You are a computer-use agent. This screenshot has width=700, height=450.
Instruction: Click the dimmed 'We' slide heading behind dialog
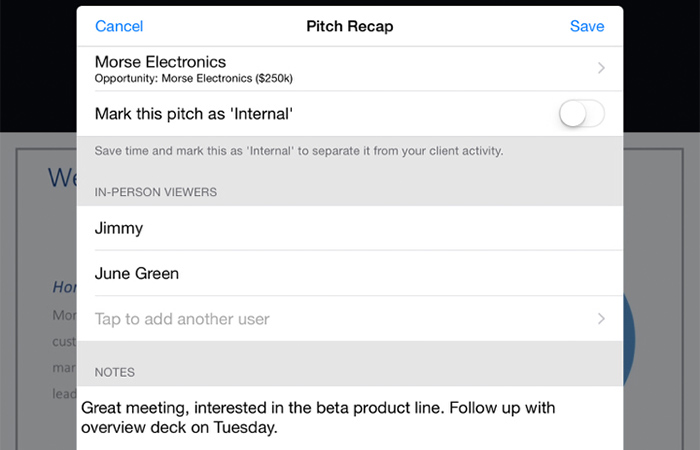pyautogui.click(x=62, y=178)
